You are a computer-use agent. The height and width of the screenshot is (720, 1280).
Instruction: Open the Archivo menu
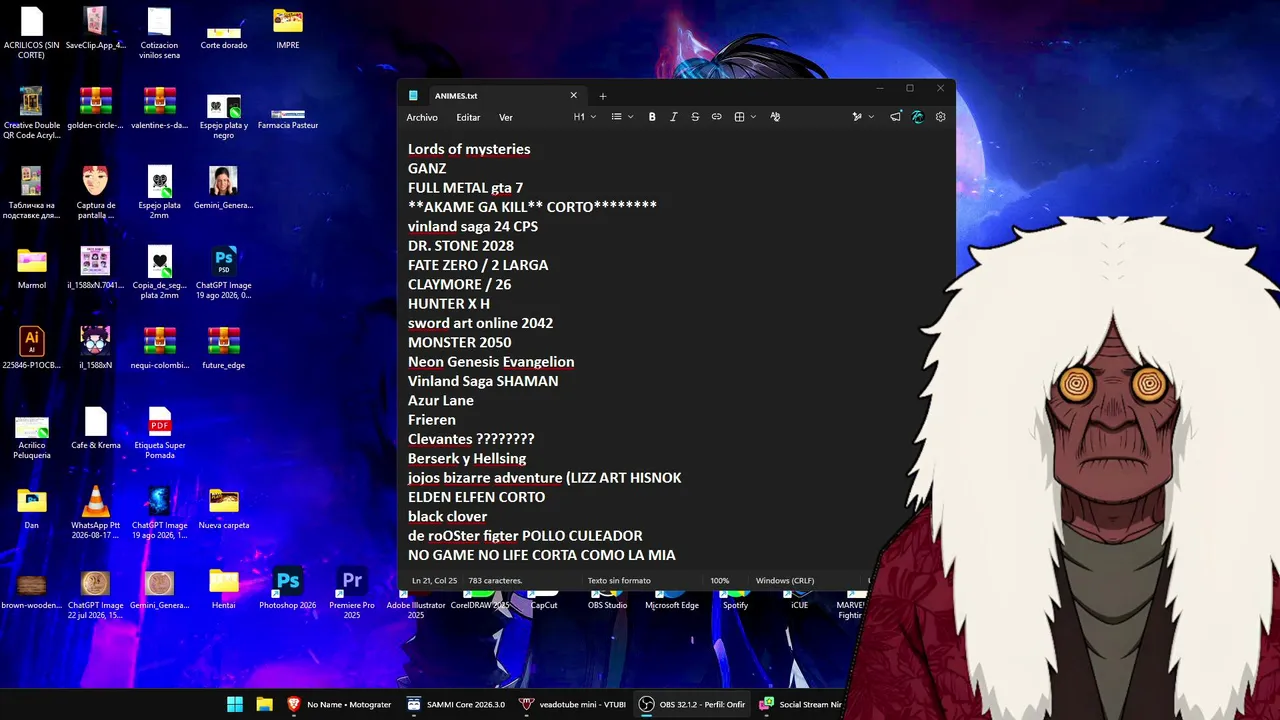pos(422,117)
